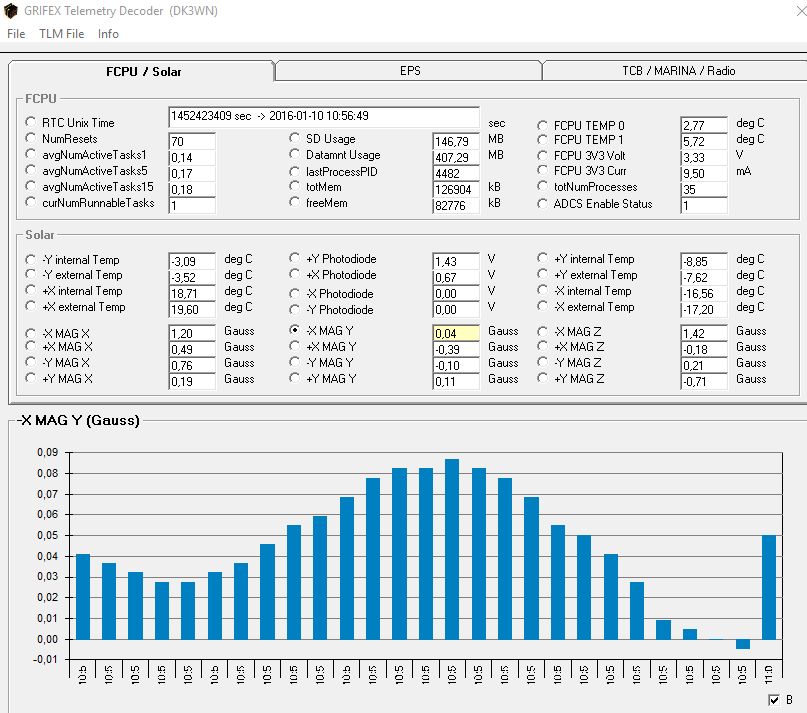Image resolution: width=807 pixels, height=713 pixels.
Task: Select SD Usage radio button
Action: click(294, 138)
